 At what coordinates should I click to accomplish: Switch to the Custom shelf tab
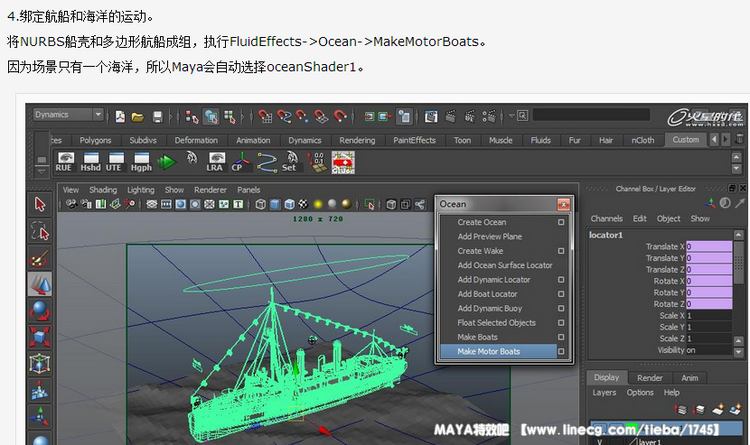pos(686,140)
